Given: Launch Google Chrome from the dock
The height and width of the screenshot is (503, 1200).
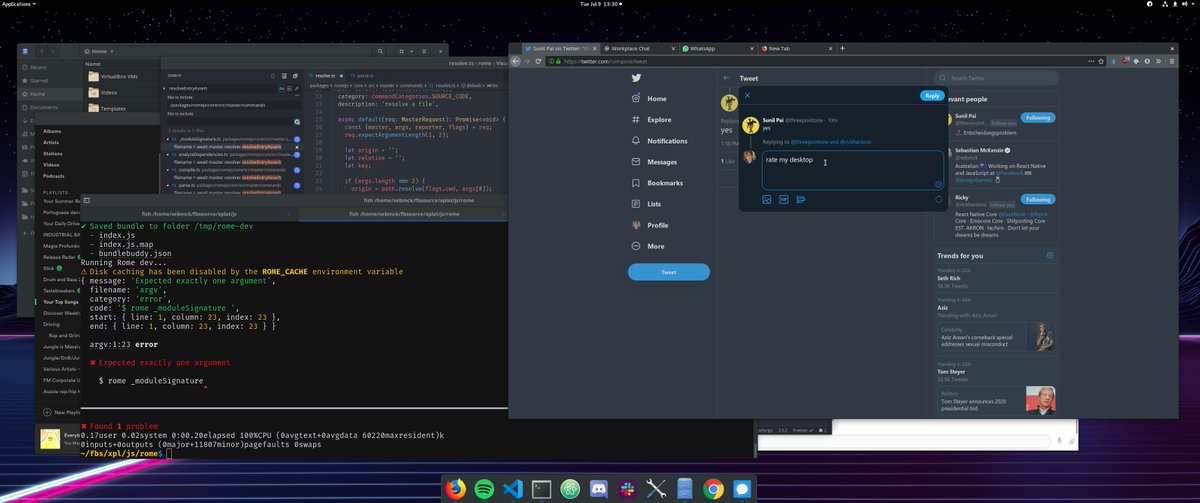Looking at the screenshot, I should [714, 489].
